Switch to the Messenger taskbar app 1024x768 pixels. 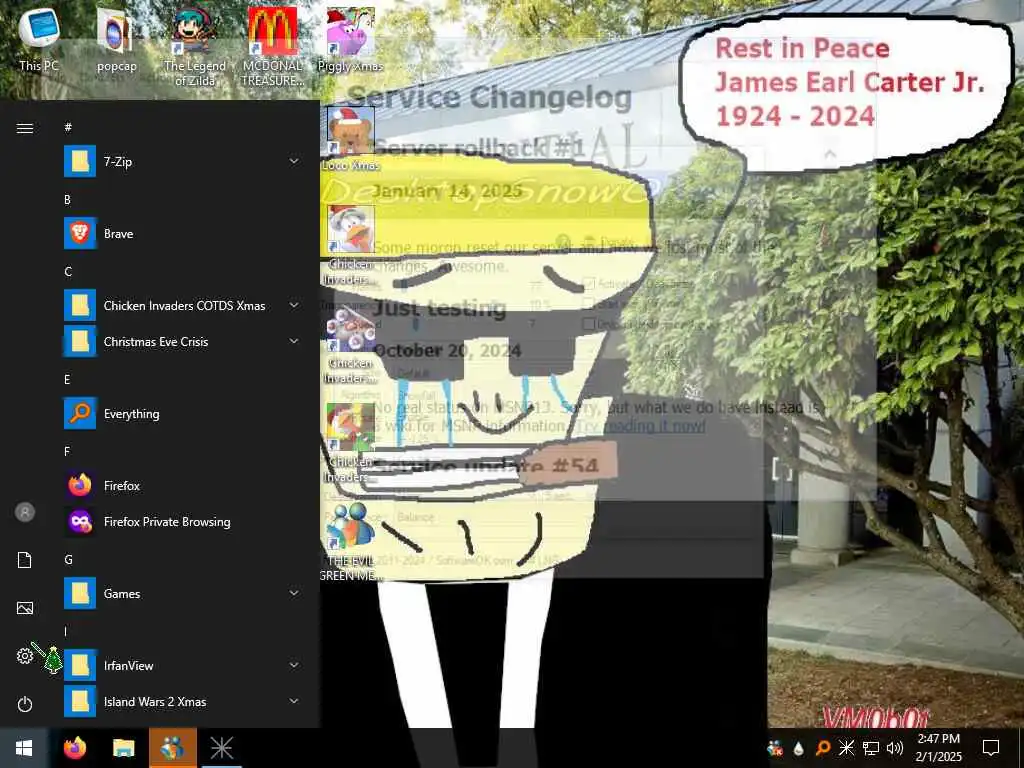(173, 748)
